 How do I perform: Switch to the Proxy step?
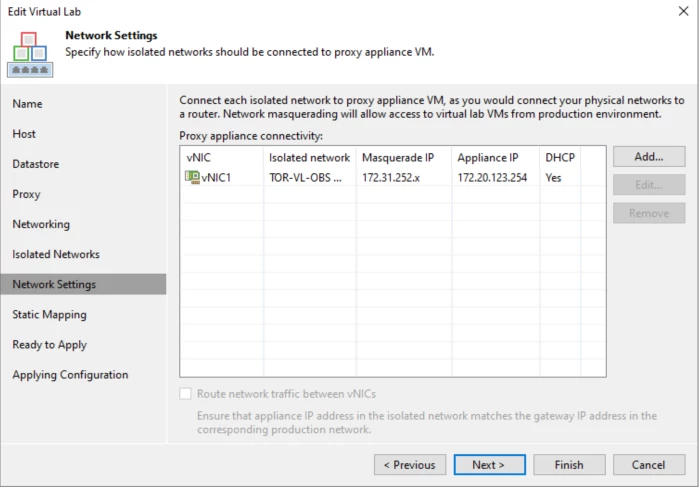(26, 194)
